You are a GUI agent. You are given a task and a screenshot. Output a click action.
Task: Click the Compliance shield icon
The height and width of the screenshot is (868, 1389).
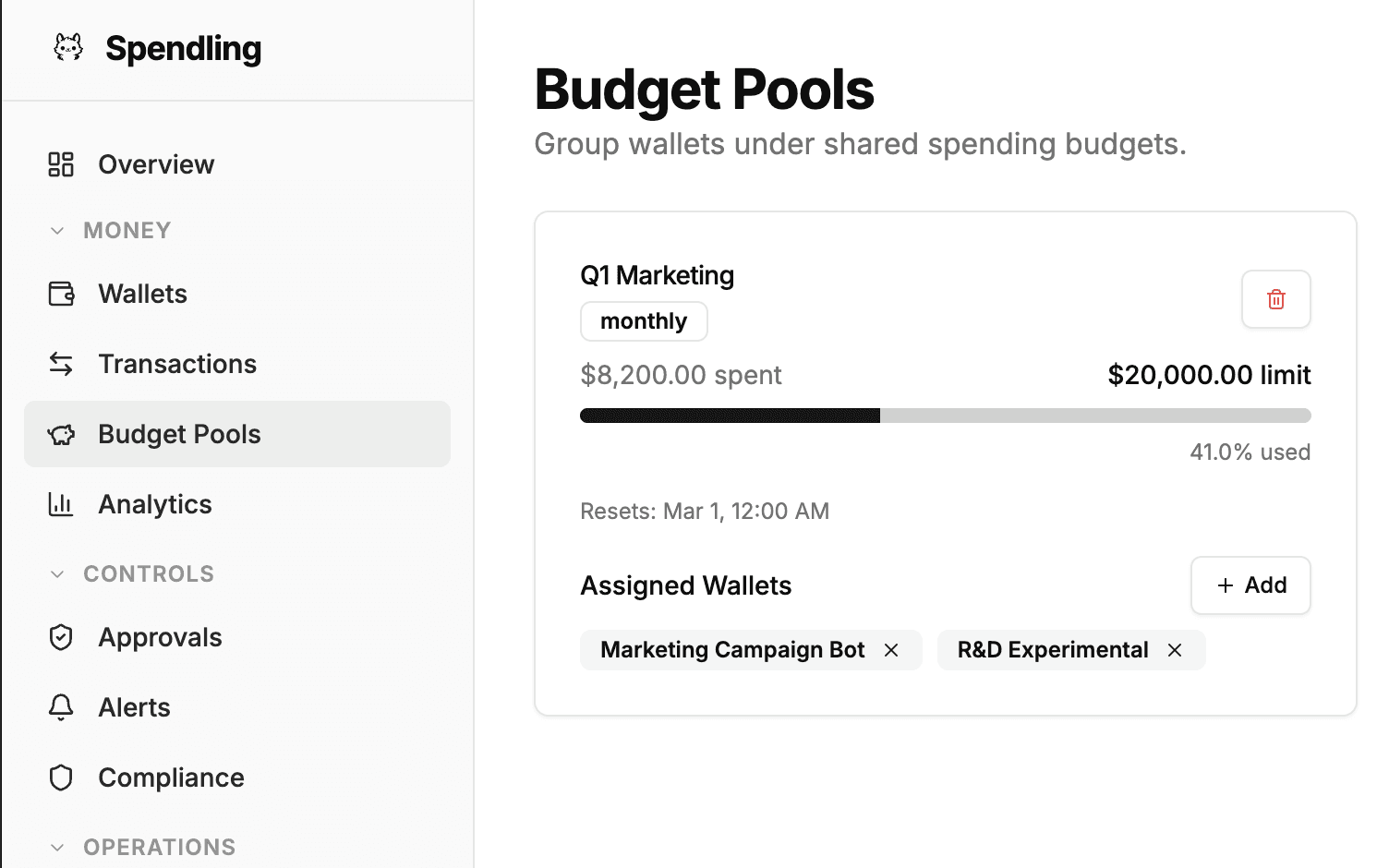[x=61, y=778]
